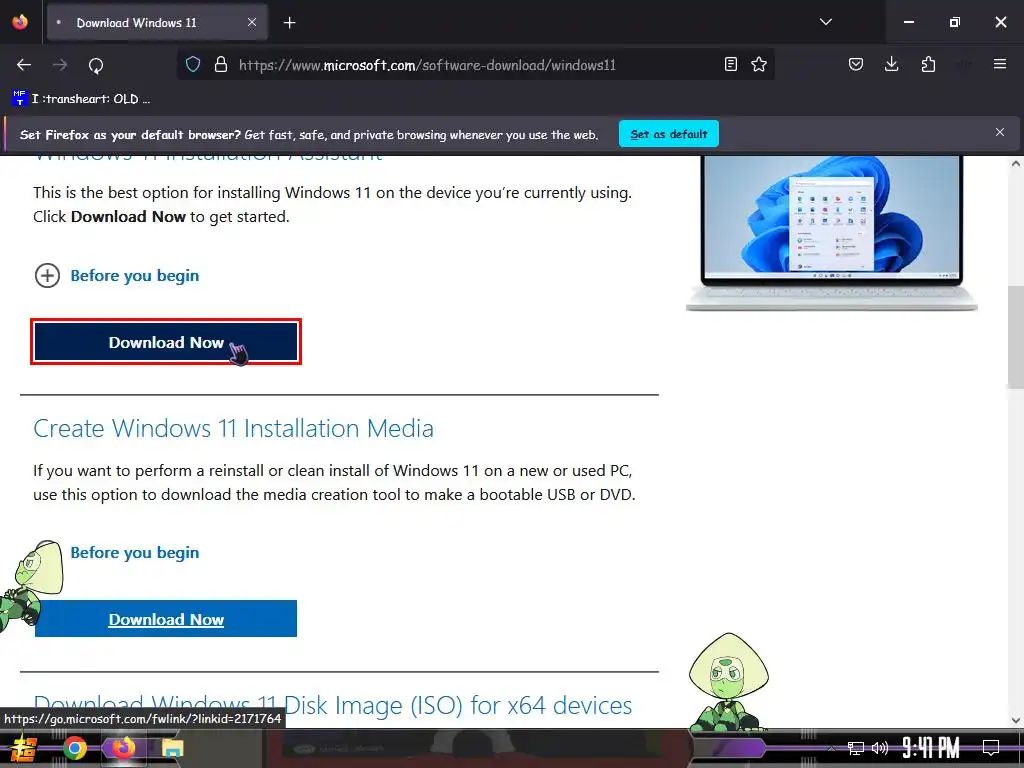This screenshot has width=1024, height=768.
Task: Open the Extensions puzzle-piece icon
Action: pos(928,64)
